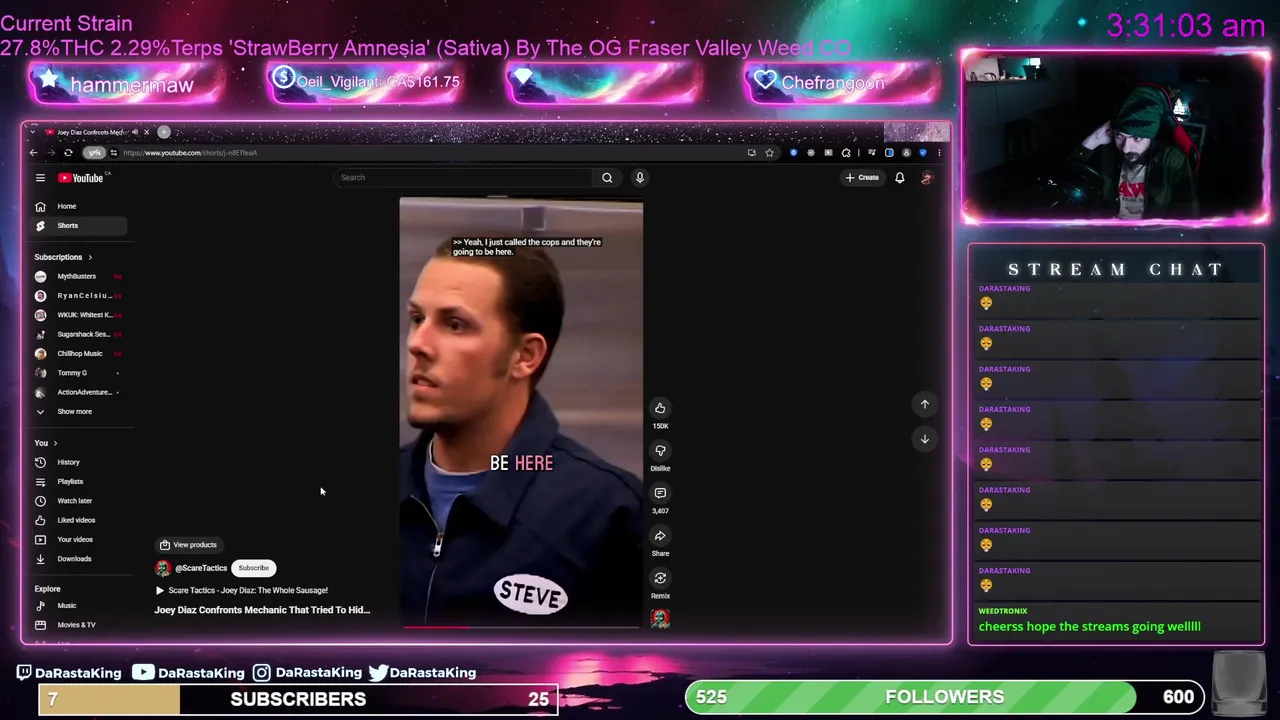Screen dimensions: 1280x720
Task: Open the account avatar menu on YouTube
Action: pyautogui.click(x=927, y=178)
